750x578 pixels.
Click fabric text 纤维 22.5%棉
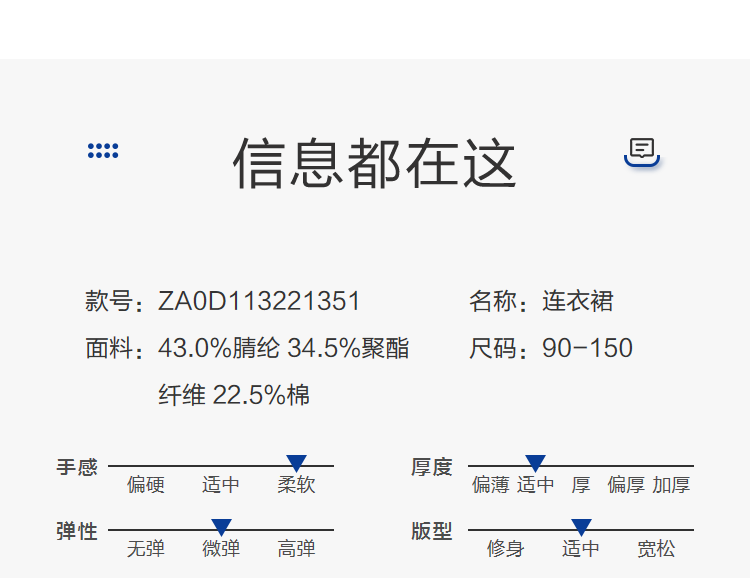pyautogui.click(x=234, y=395)
